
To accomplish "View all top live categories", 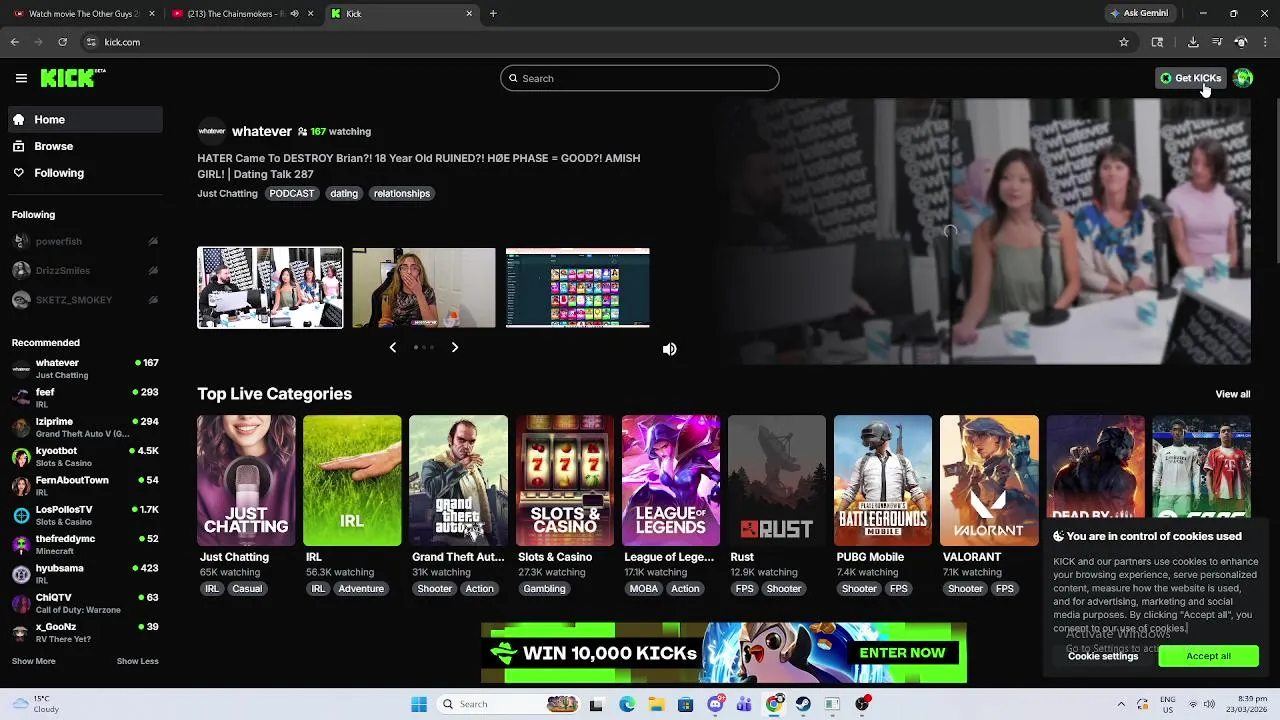I will click(1232, 394).
